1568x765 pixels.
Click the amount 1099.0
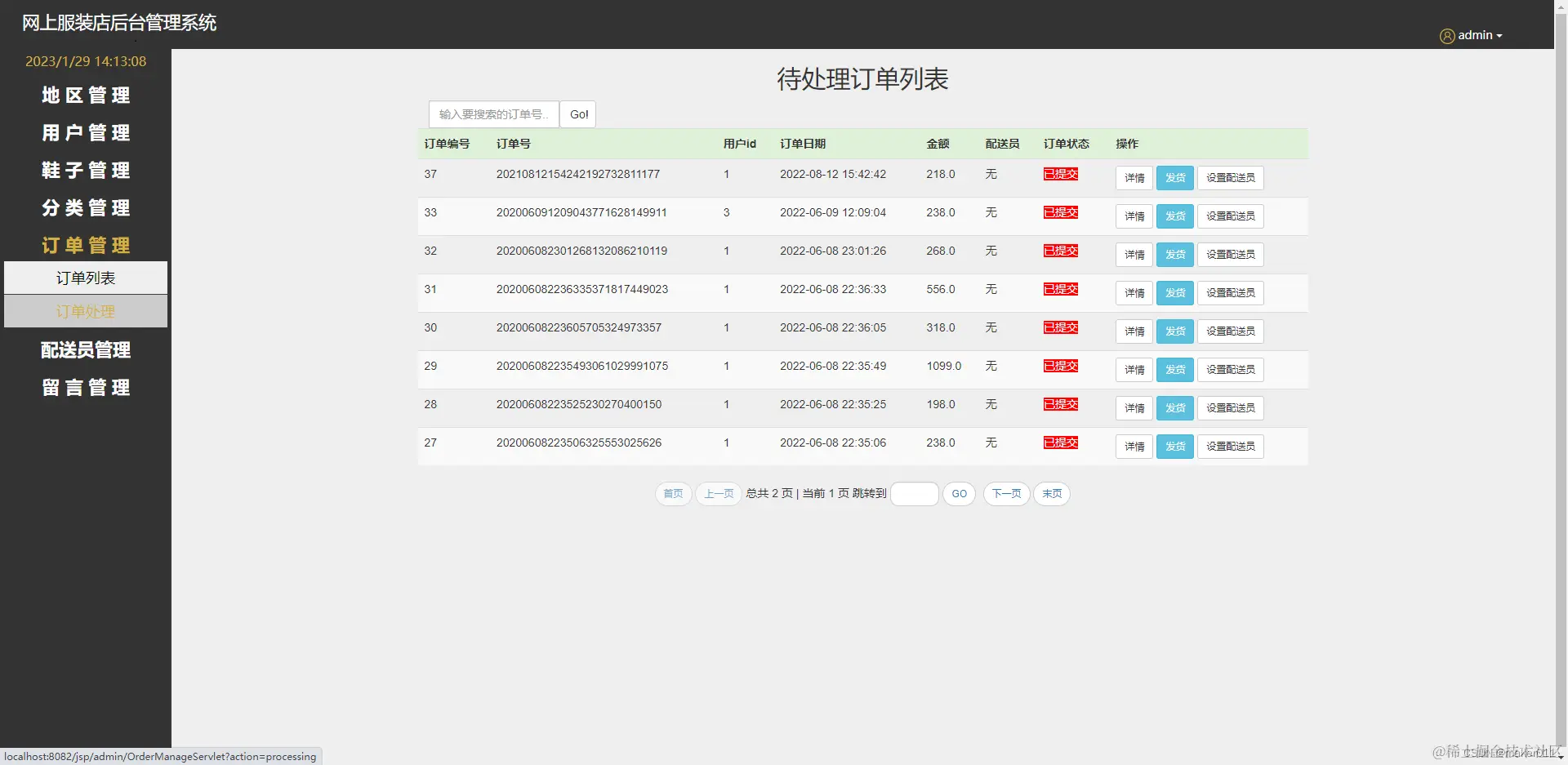coord(944,366)
